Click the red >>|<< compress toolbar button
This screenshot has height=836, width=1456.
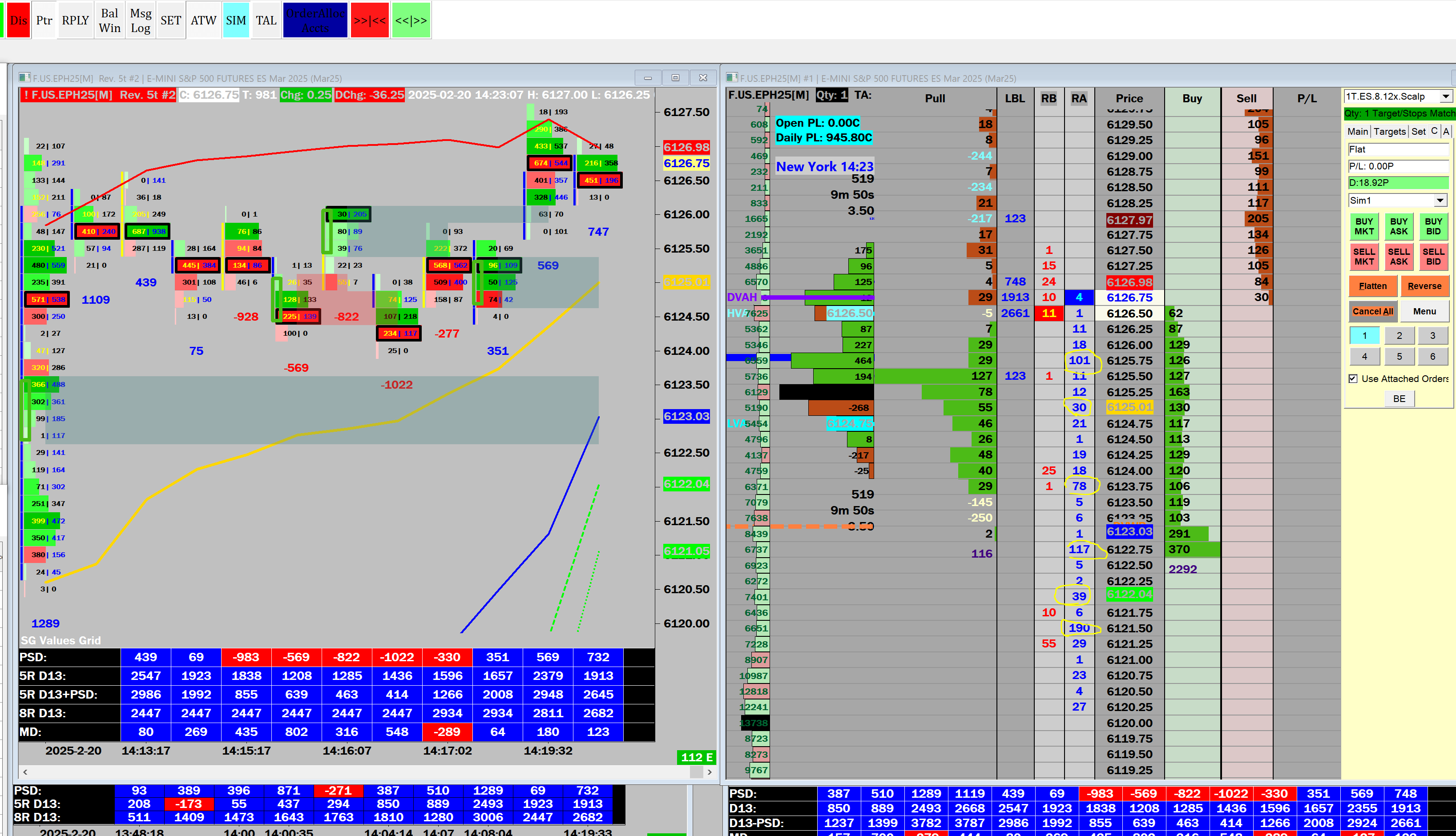pos(370,20)
